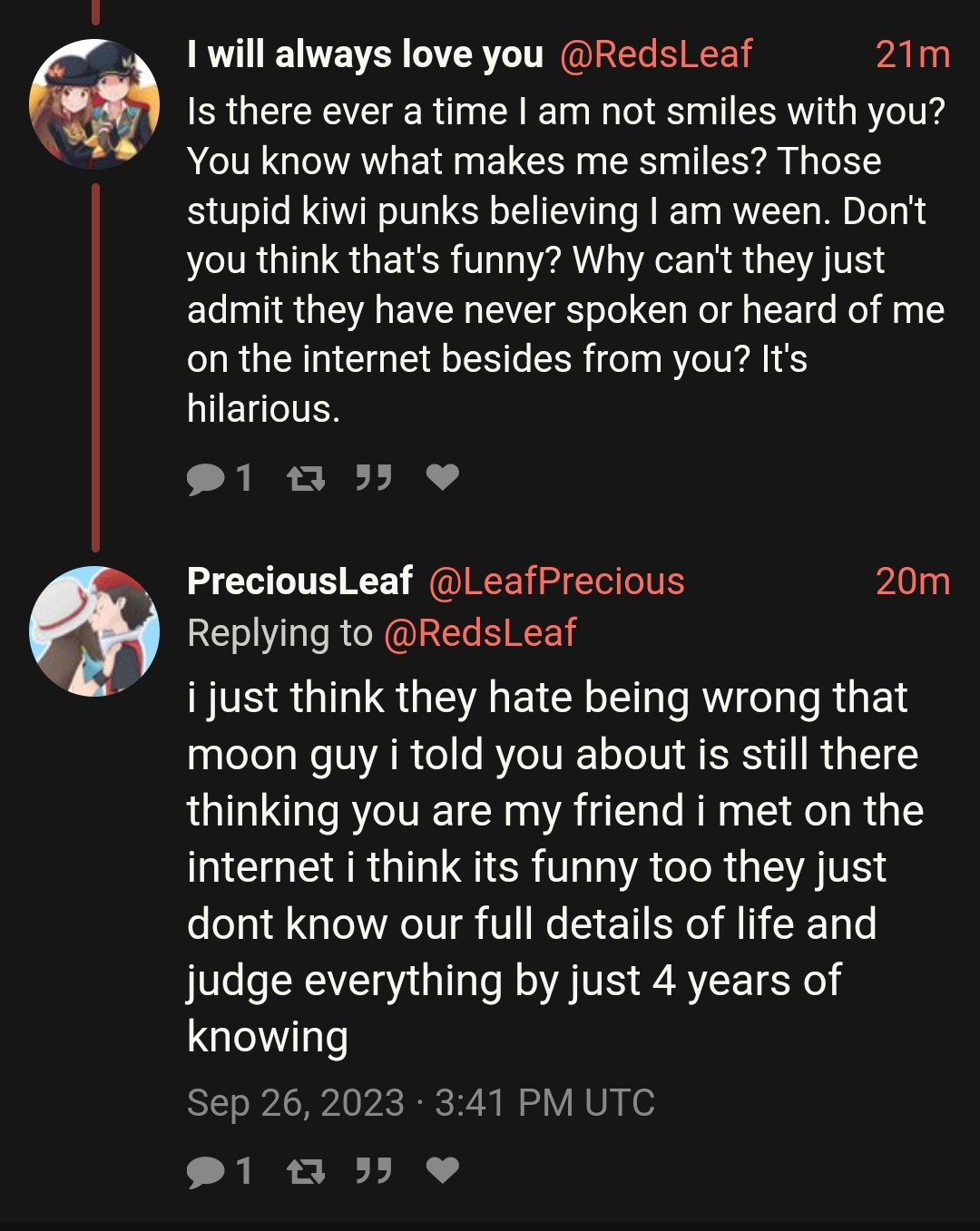Screen dimensions: 980x1231
Task: Like the RedsLeaf tweet
Action: coord(443,477)
